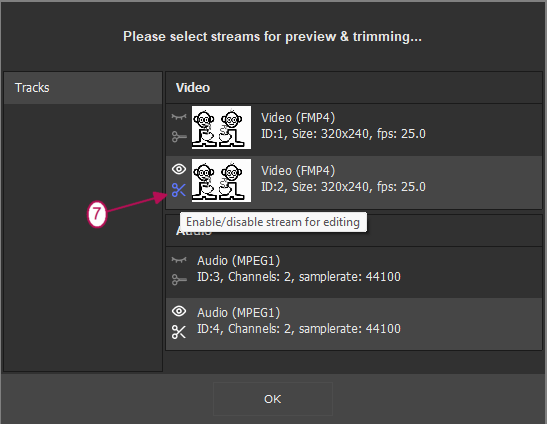Click the empty Tracks list area
This screenshot has height=424, width=547.
(83, 237)
